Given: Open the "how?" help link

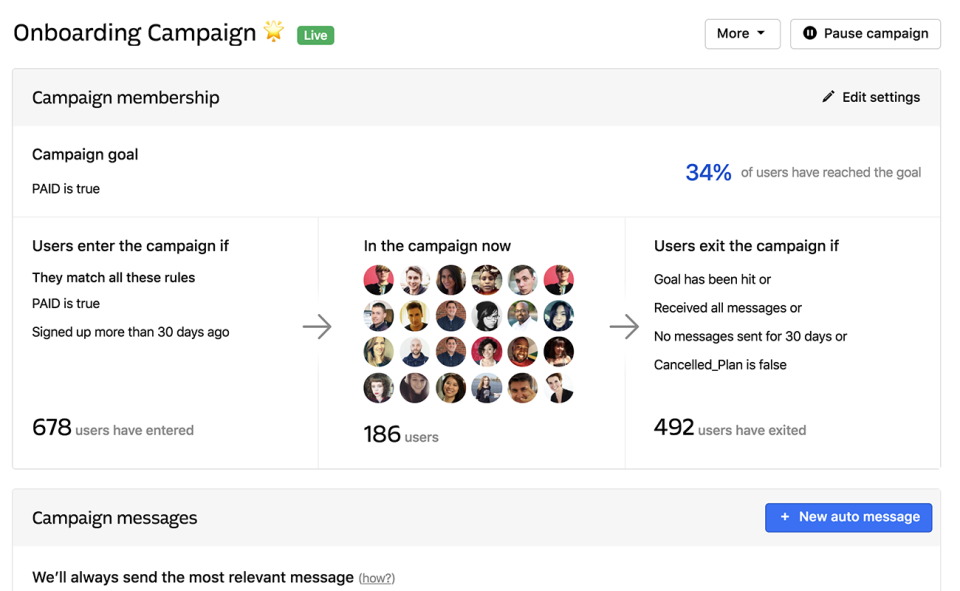Looking at the screenshot, I should coord(377,578).
